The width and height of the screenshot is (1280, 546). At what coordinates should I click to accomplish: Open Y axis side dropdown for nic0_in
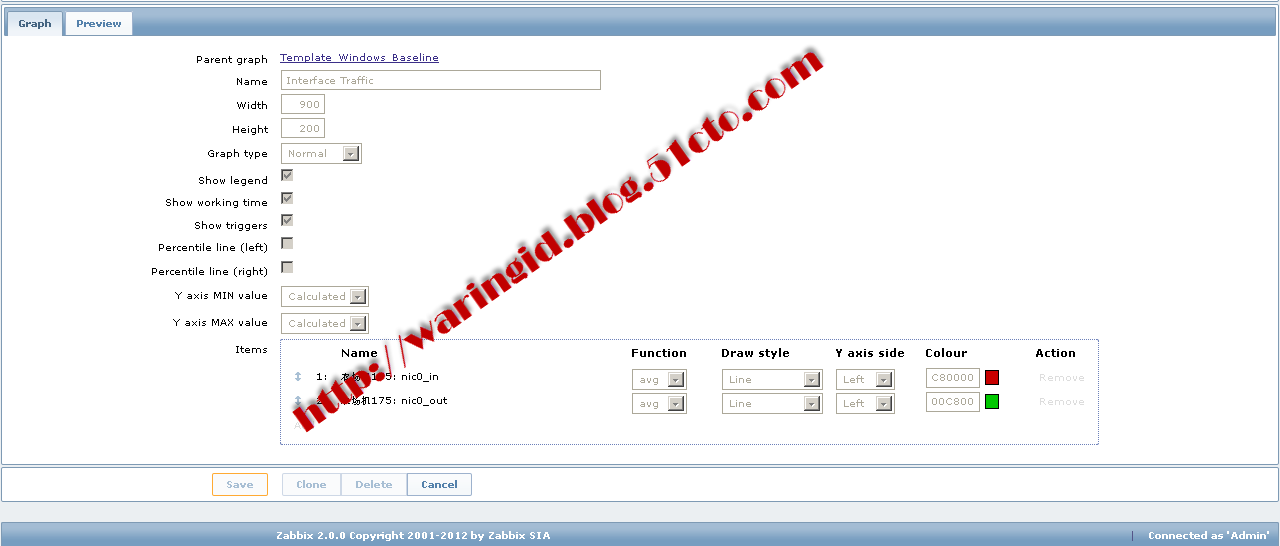pyautogui.click(x=865, y=379)
